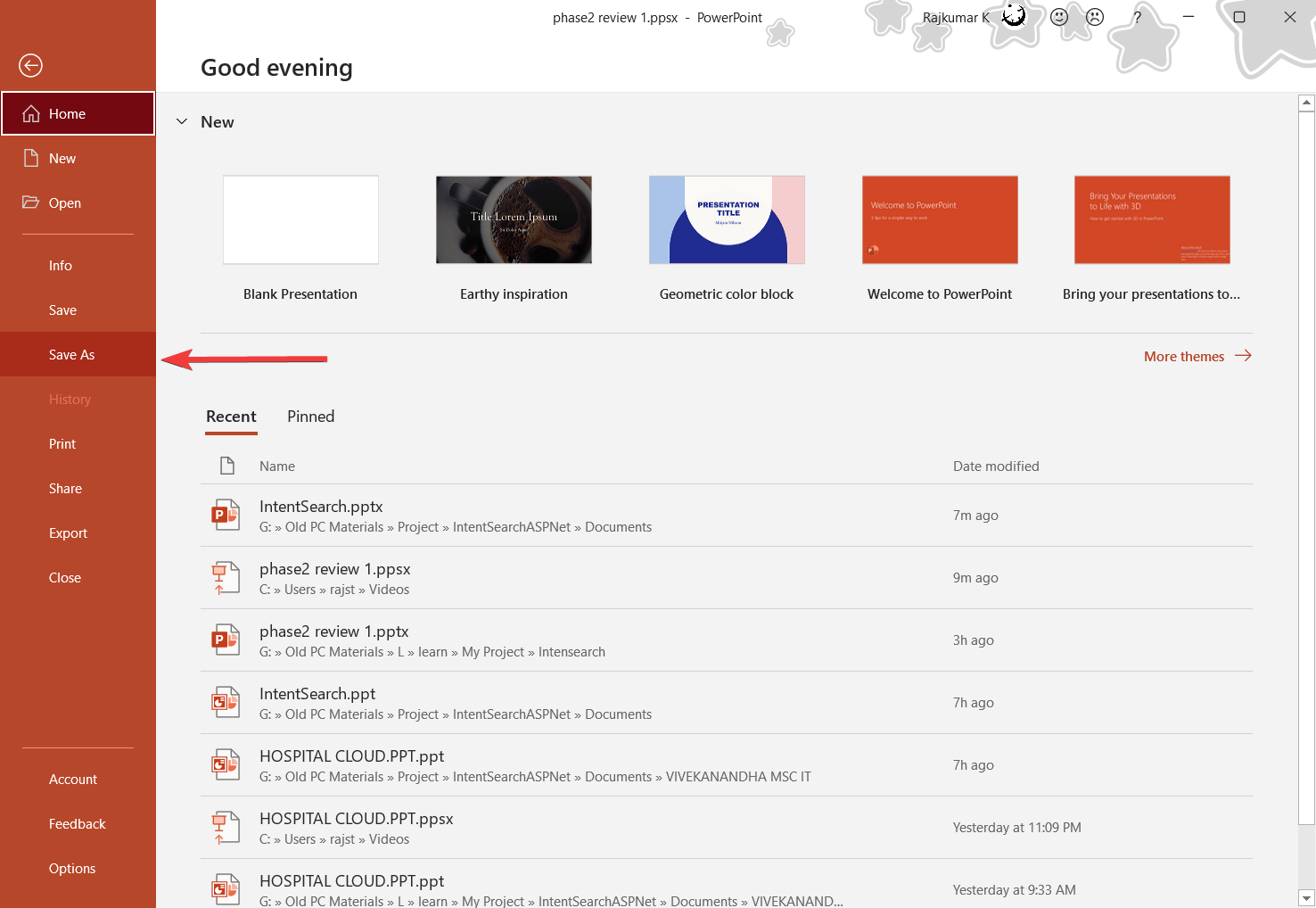The image size is (1316, 908).
Task: Click the scrollbar up arrow
Action: pyautogui.click(x=1306, y=103)
